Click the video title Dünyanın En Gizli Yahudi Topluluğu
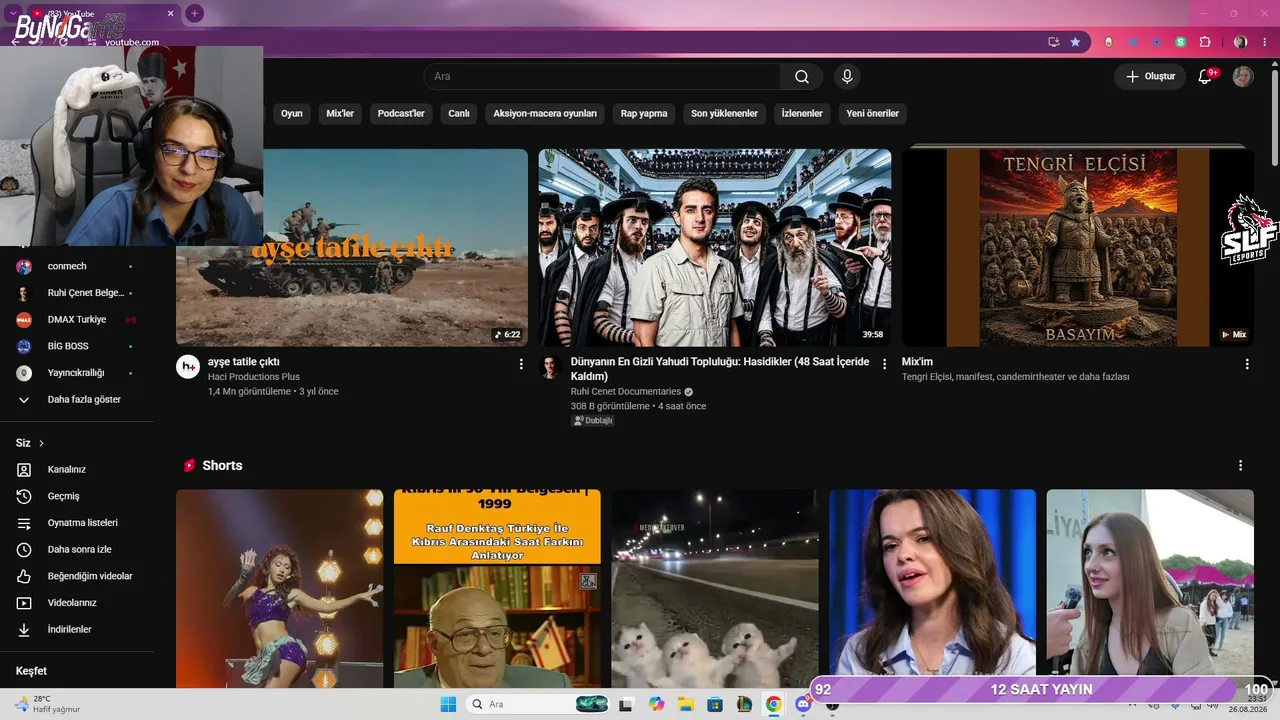The image size is (1280, 720). tap(720, 369)
